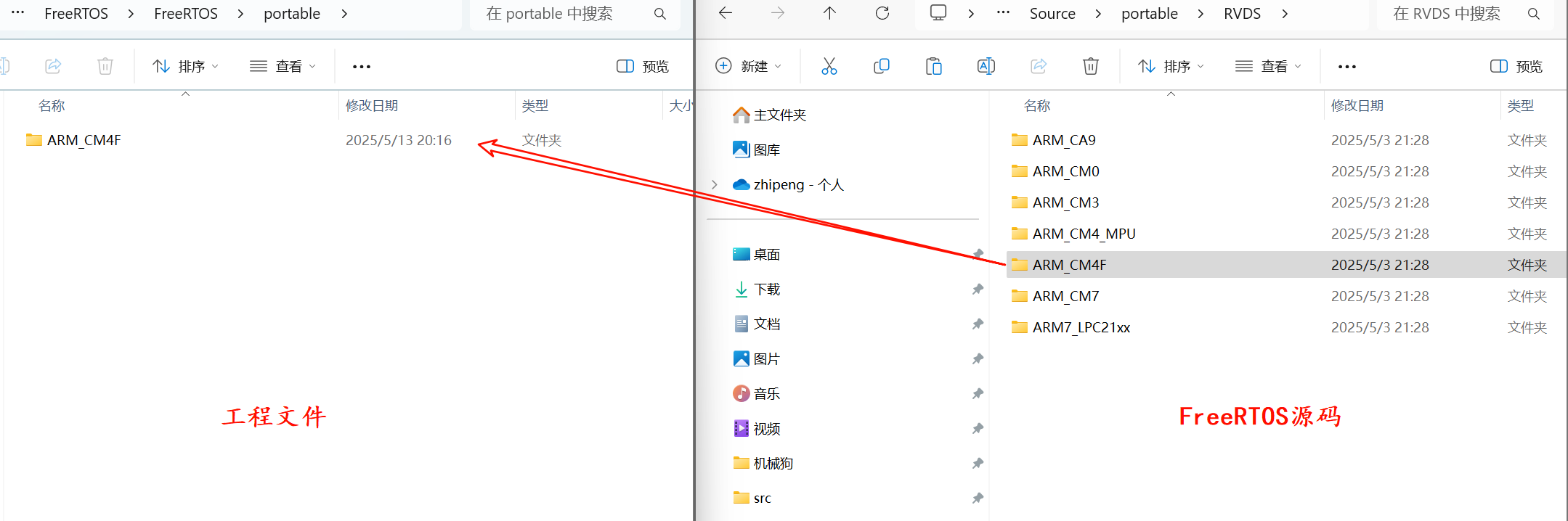Go up one folder level in RVDS window

(830, 13)
